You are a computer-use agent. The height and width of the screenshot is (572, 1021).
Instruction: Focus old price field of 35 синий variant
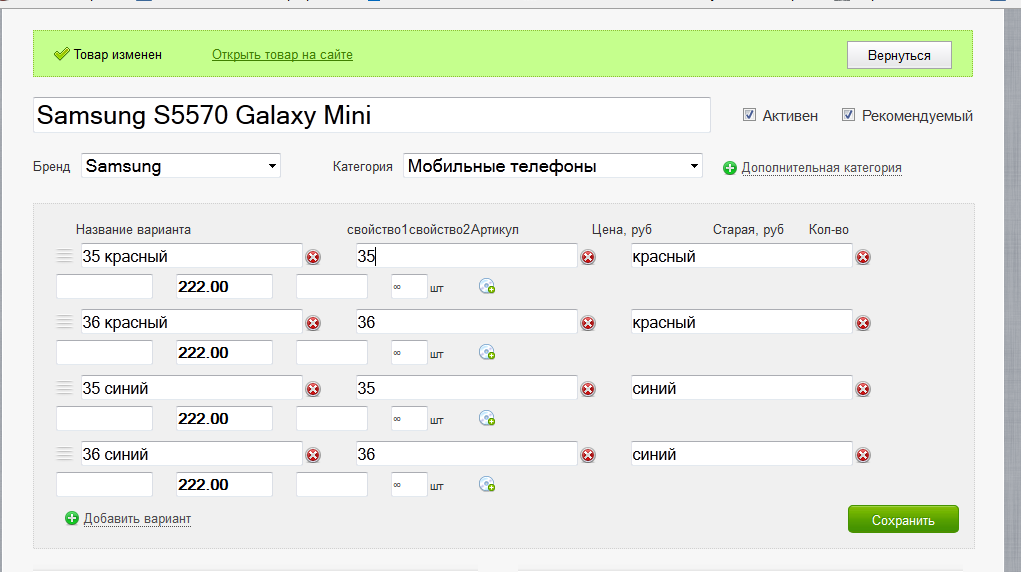tap(332, 418)
